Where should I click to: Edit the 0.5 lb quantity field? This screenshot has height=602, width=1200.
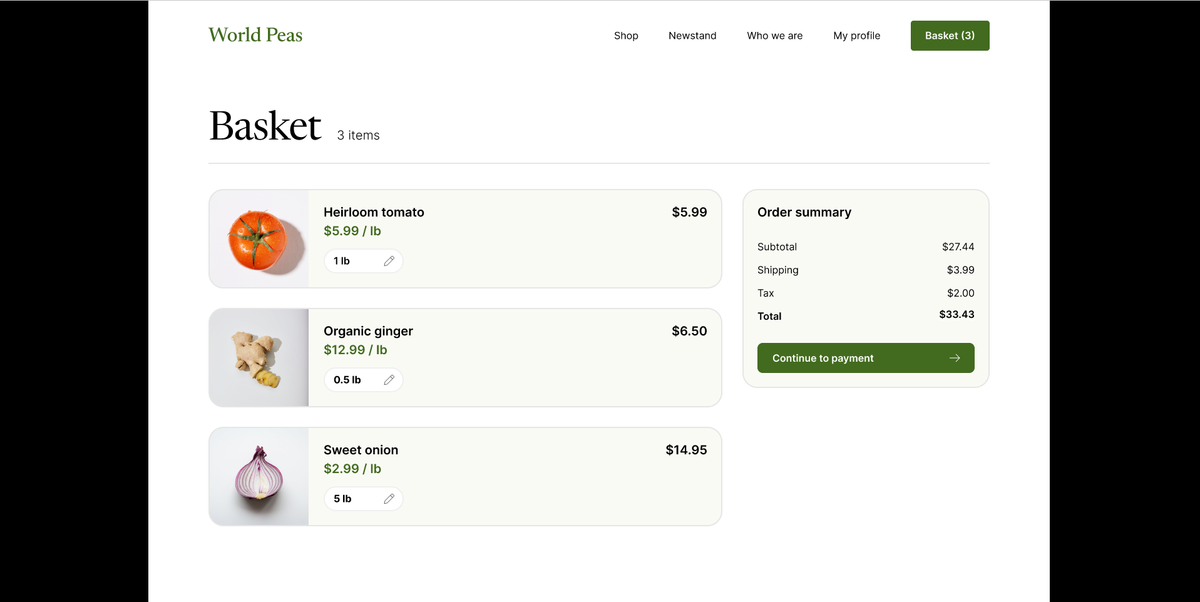coord(348,380)
